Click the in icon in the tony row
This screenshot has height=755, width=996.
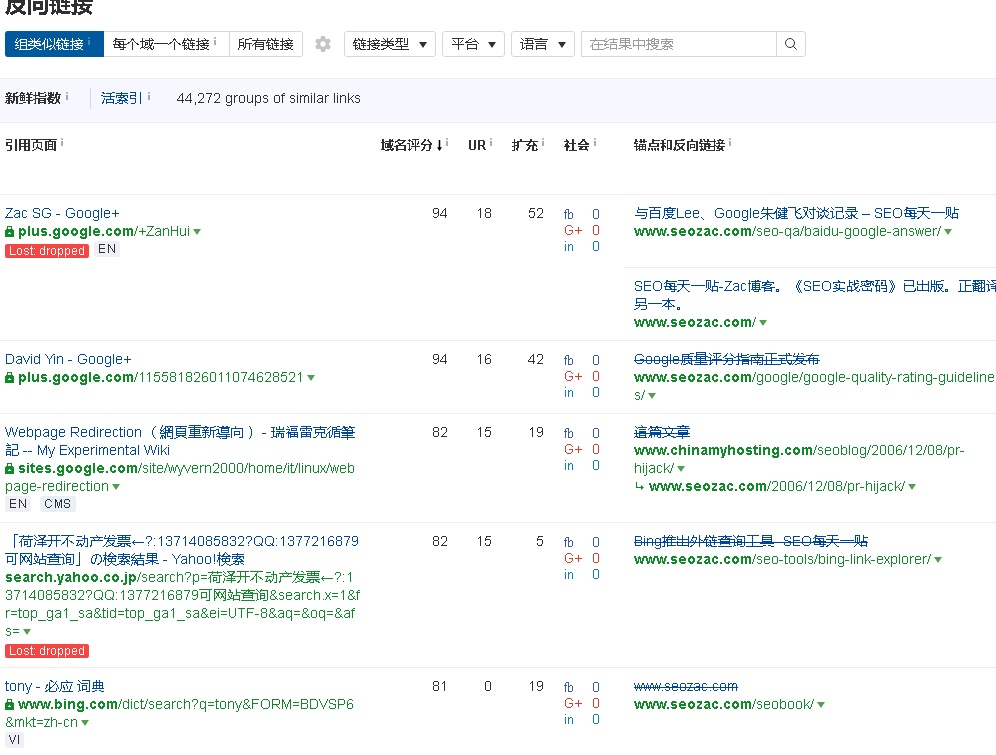pos(569,719)
